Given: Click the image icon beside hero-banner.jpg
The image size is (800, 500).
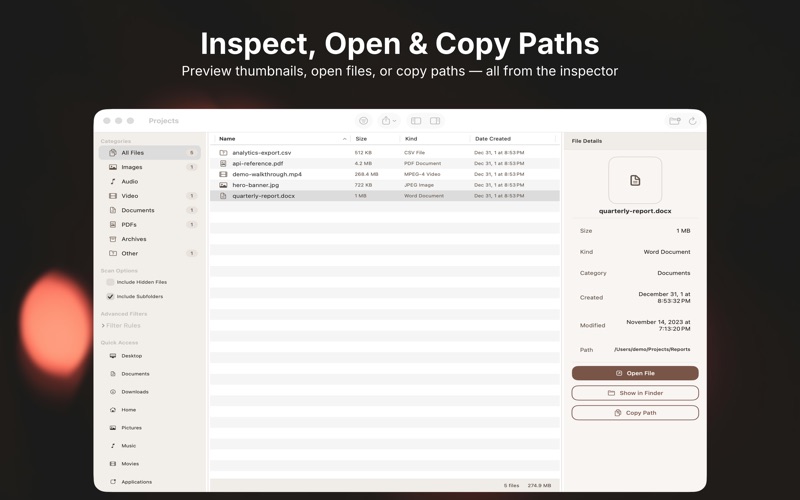Looking at the screenshot, I should (223, 185).
